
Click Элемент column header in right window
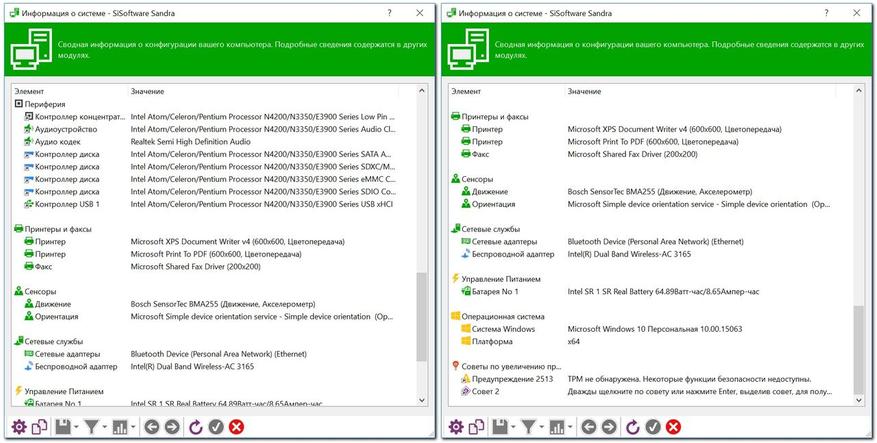click(466, 91)
